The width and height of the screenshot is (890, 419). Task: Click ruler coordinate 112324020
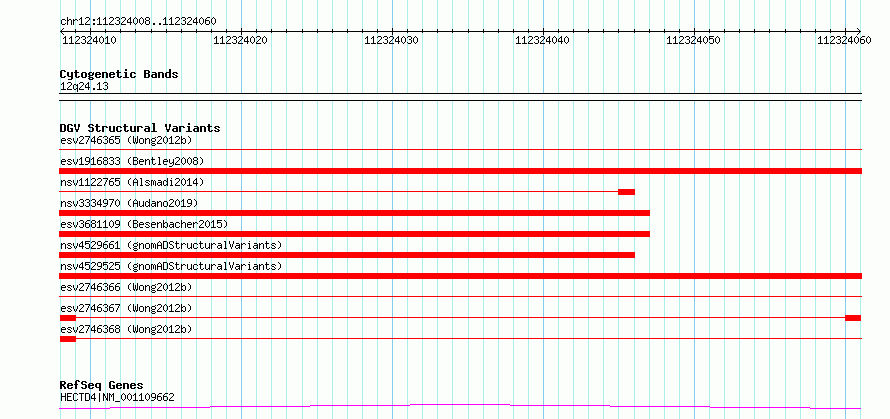click(240, 40)
